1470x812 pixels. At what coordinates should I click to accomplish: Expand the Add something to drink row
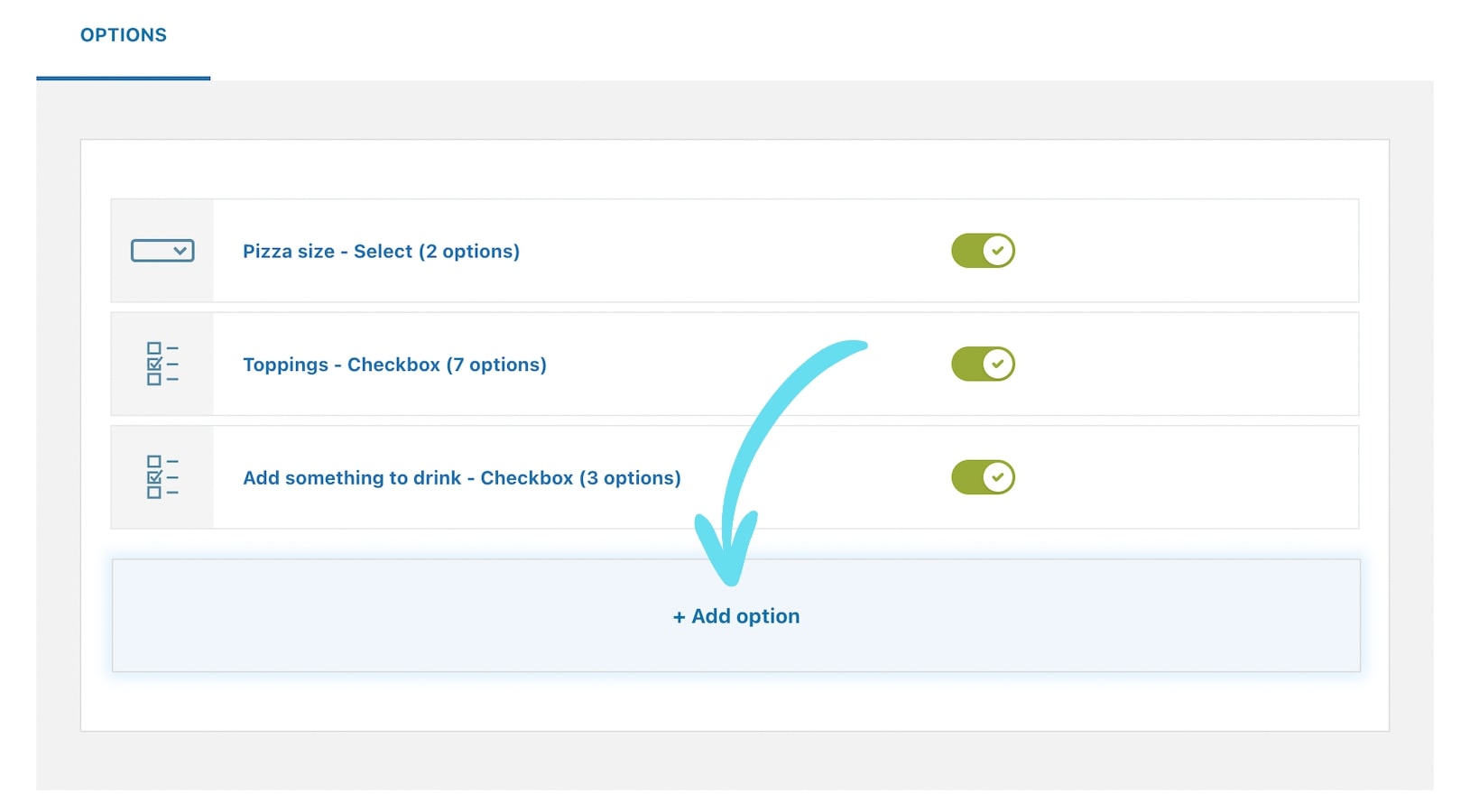click(735, 477)
